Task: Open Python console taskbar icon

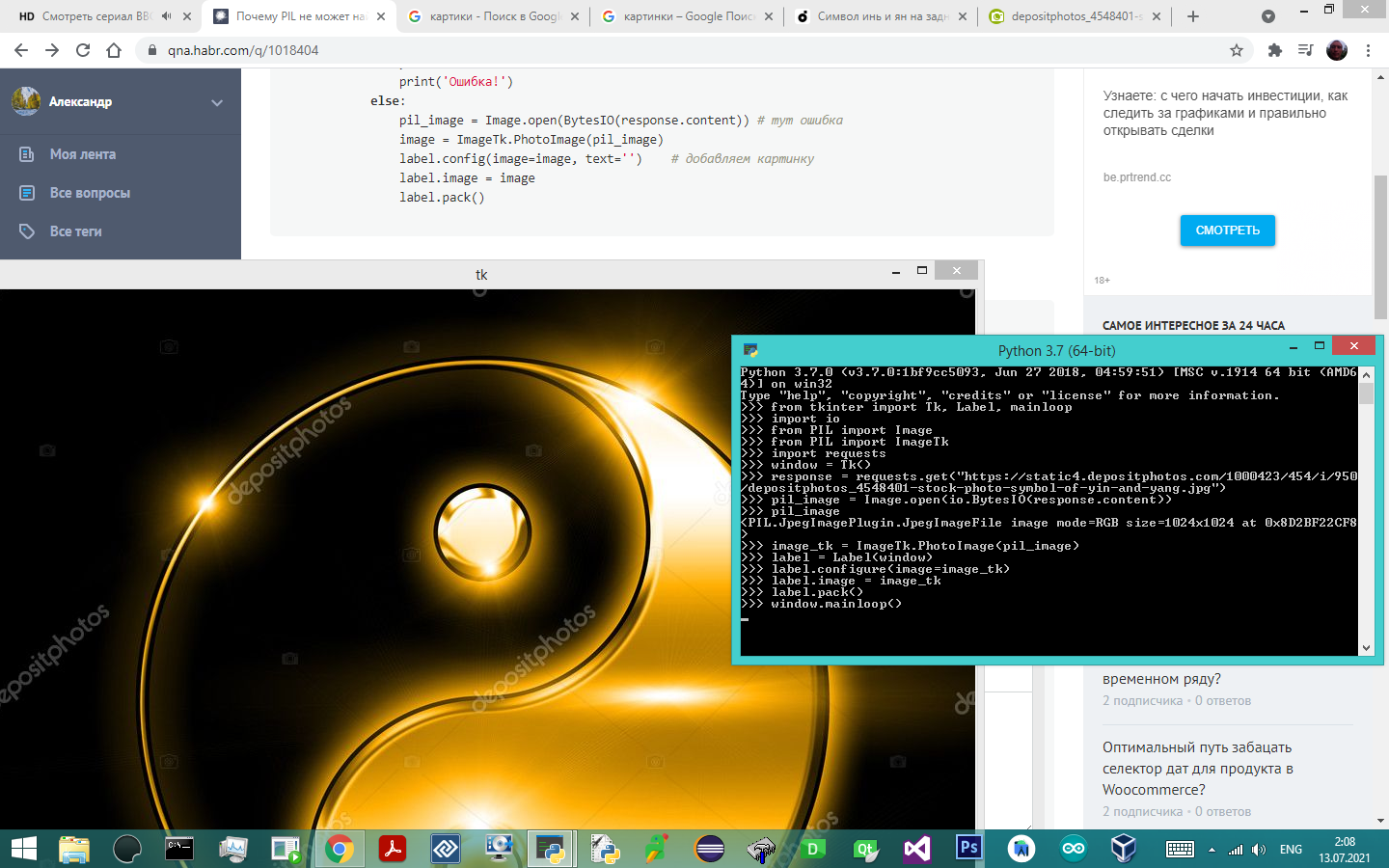Action: (551, 849)
